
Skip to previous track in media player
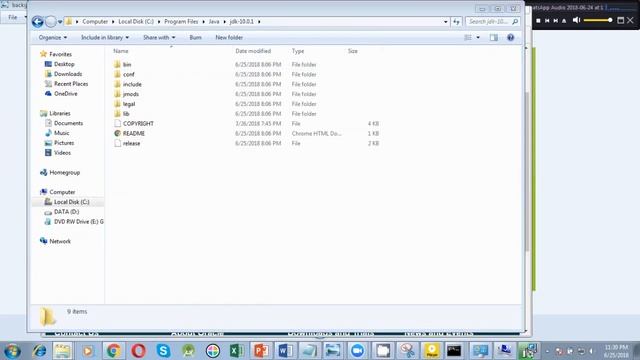pyautogui.click(x=547, y=20)
